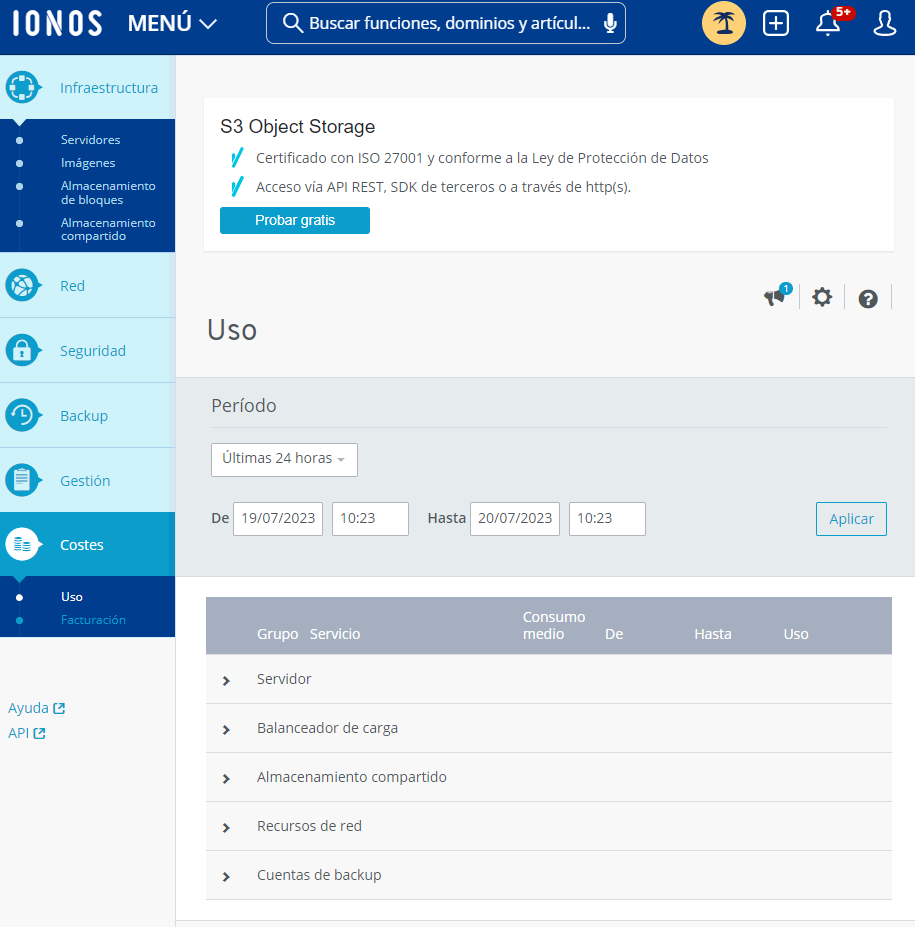Click the Costes coins icon
Screen dimensions: 915x927
22,544
